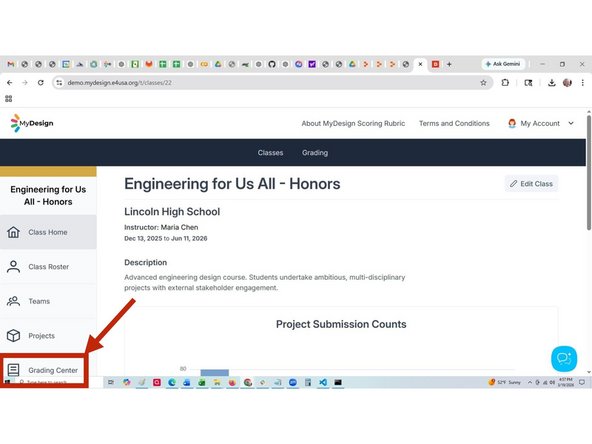Viewport: 592px width, 444px height.
Task: Open the weather widget showing Sunny
Action: [x=504, y=382]
